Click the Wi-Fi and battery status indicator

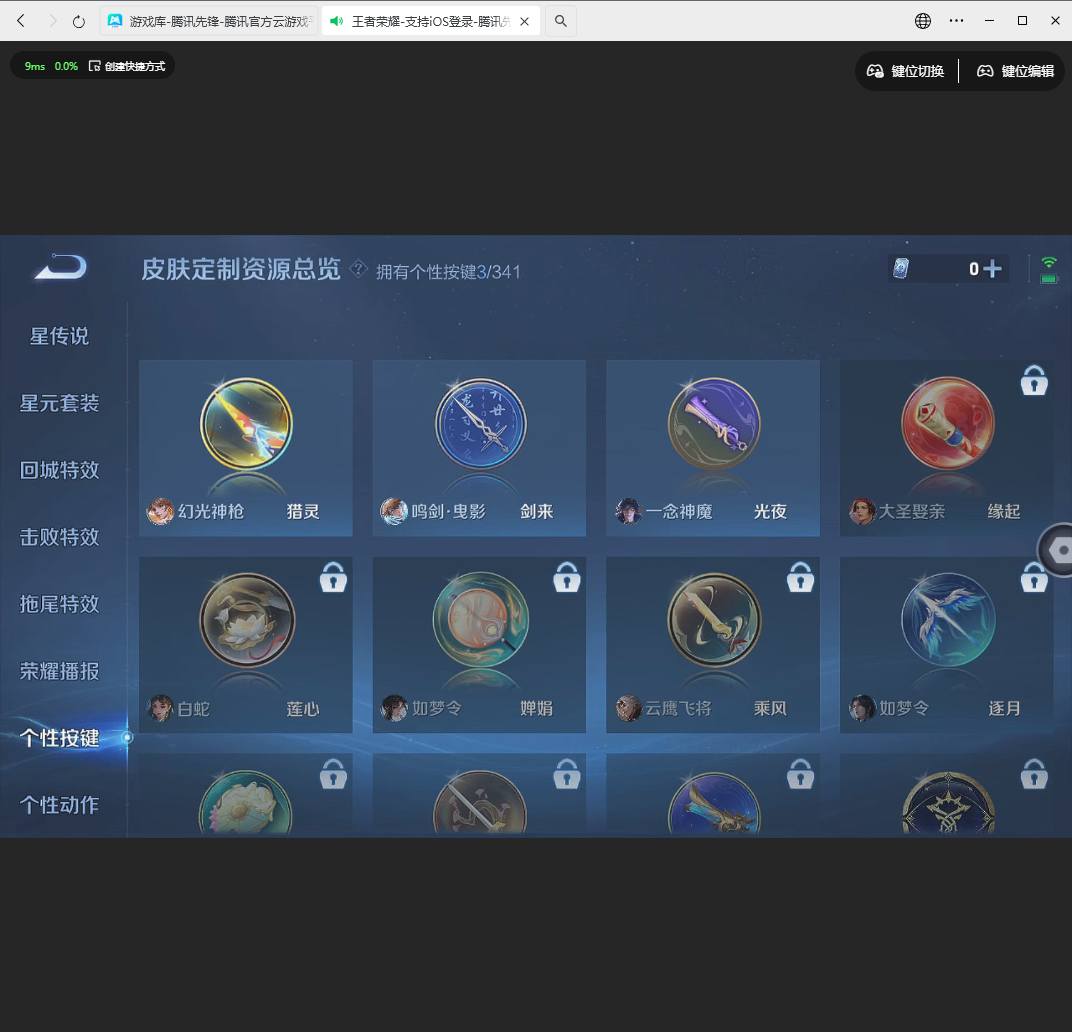pyautogui.click(x=1048, y=268)
